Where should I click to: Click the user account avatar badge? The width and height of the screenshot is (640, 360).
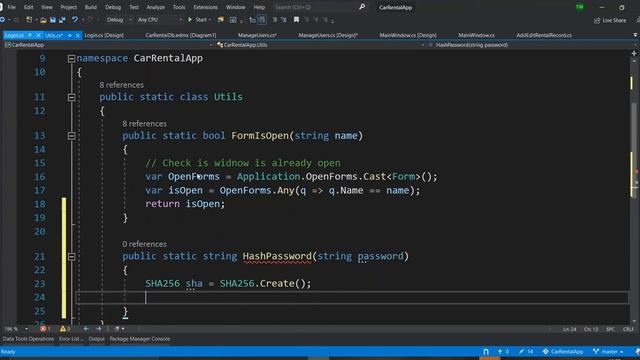click(580, 7)
